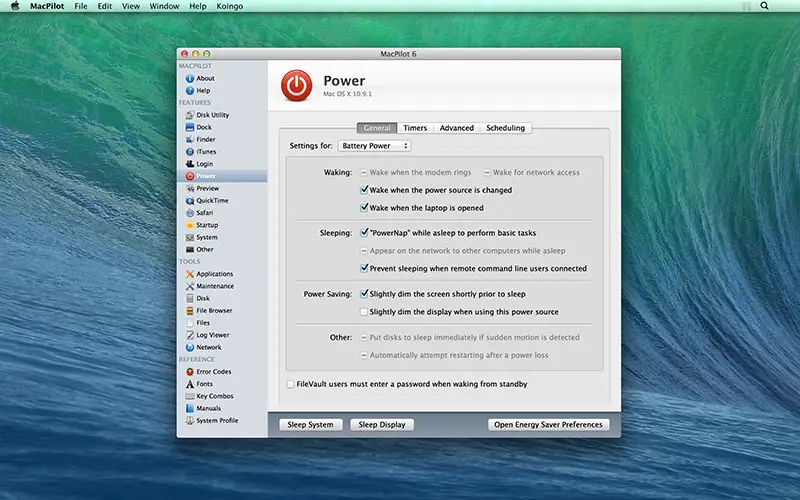Image resolution: width=800 pixels, height=500 pixels.
Task: Open the MacPilot application menu
Action: [47, 6]
